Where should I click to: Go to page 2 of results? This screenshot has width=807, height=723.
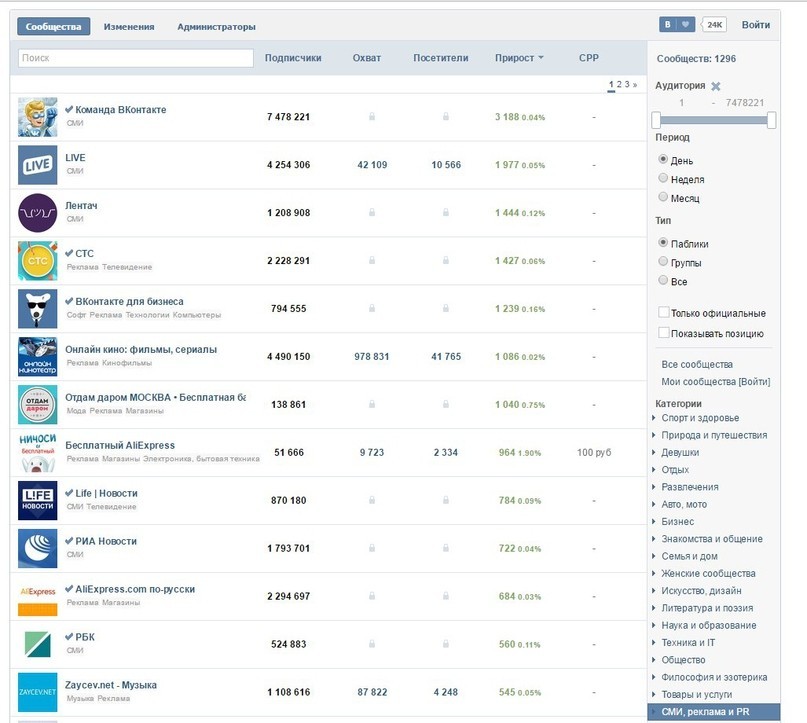click(x=619, y=84)
